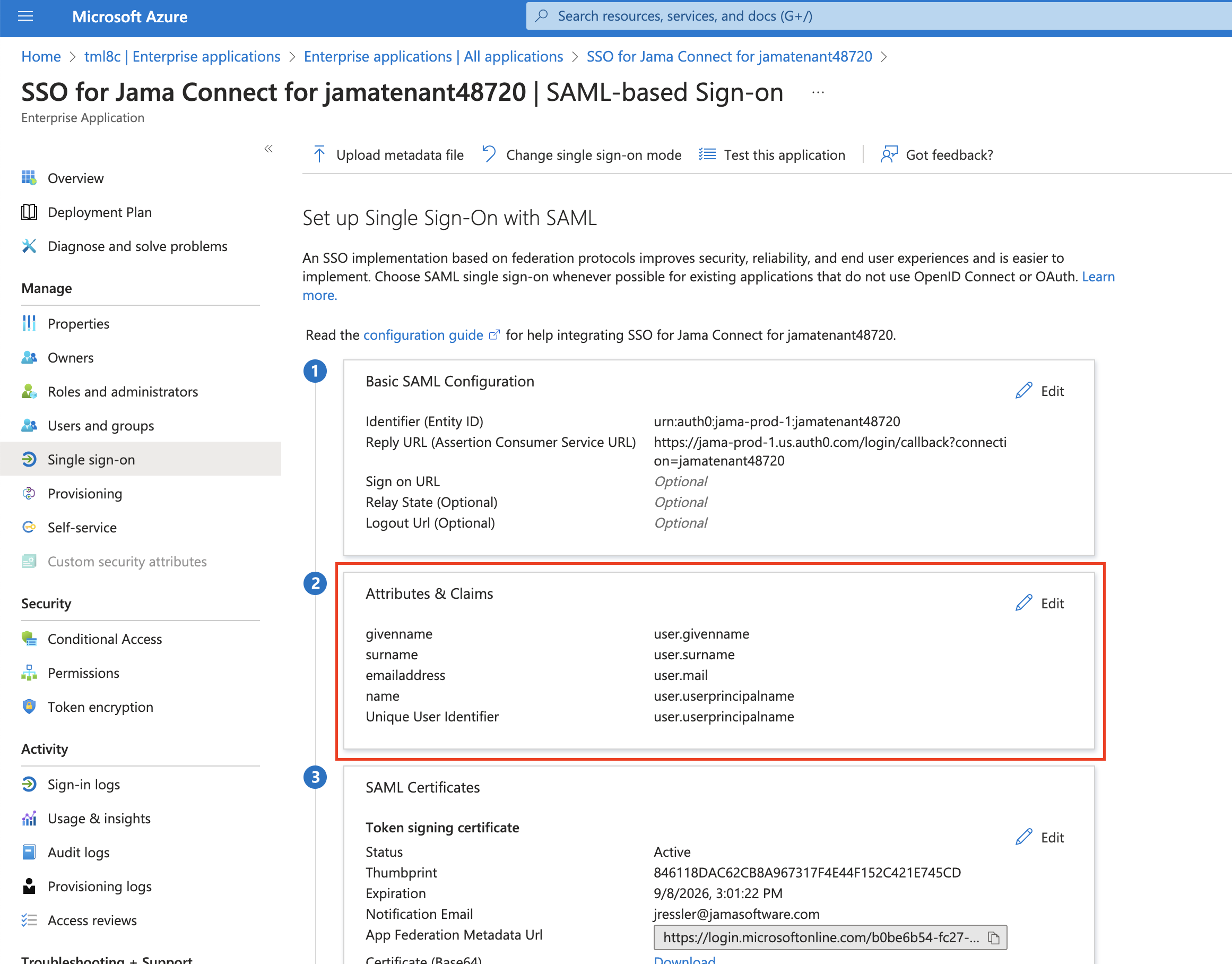The width and height of the screenshot is (1232, 964).
Task: Click the Enterprise applications All applications breadcrumb
Action: [433, 56]
